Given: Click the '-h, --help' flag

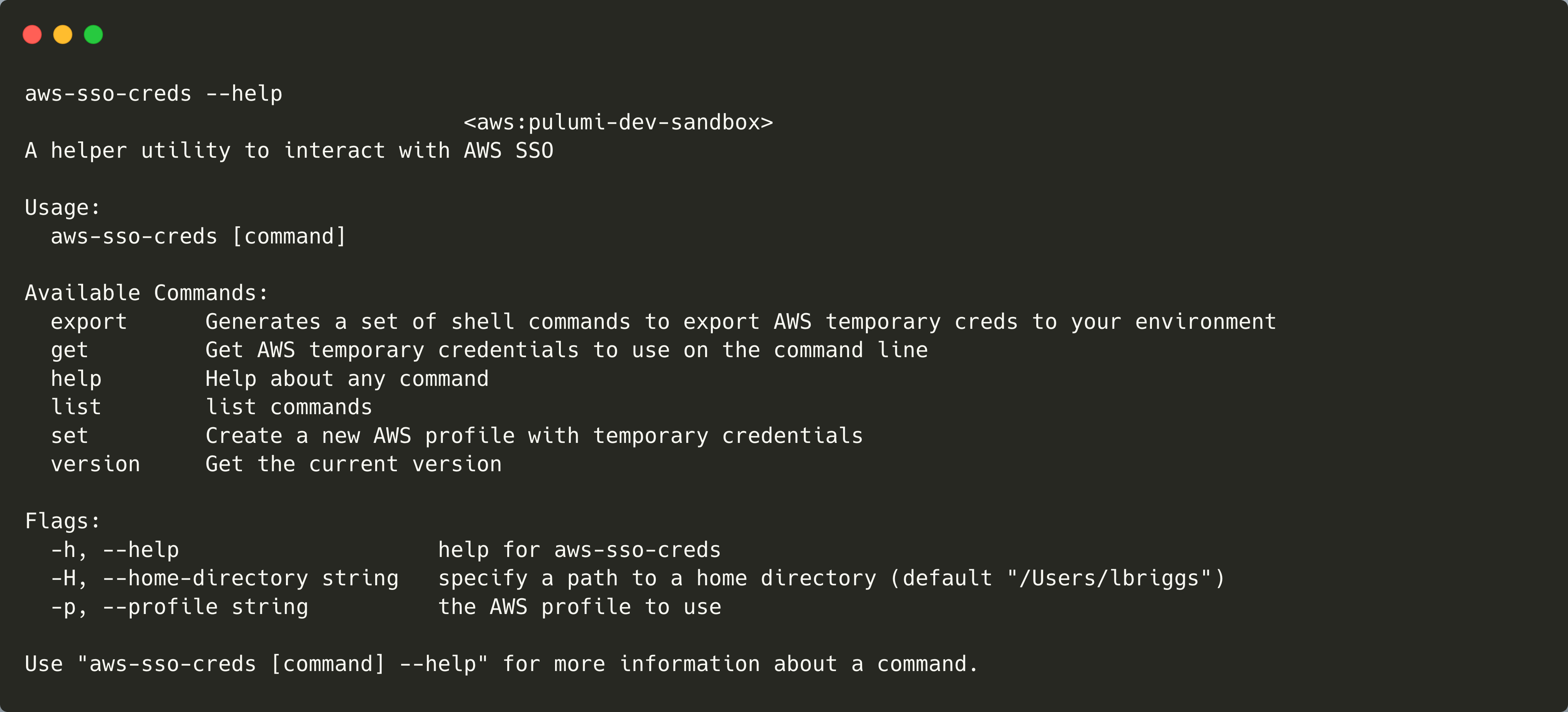Looking at the screenshot, I should pos(115,550).
